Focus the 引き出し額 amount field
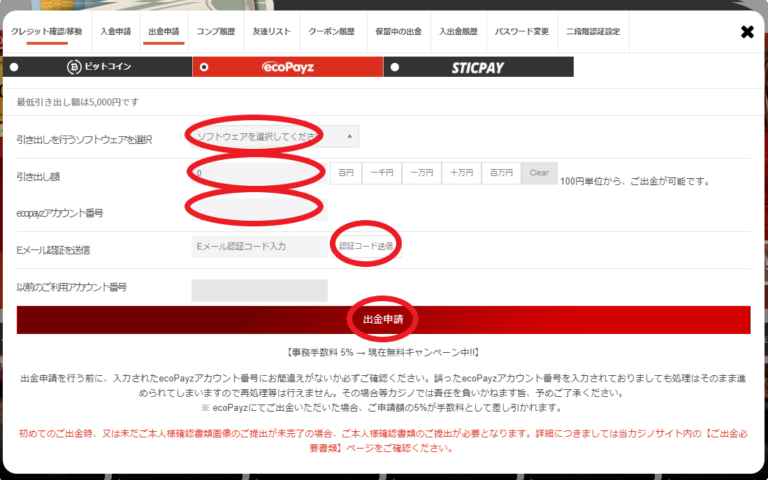Viewport: 768px width, 480px height. pos(259,173)
